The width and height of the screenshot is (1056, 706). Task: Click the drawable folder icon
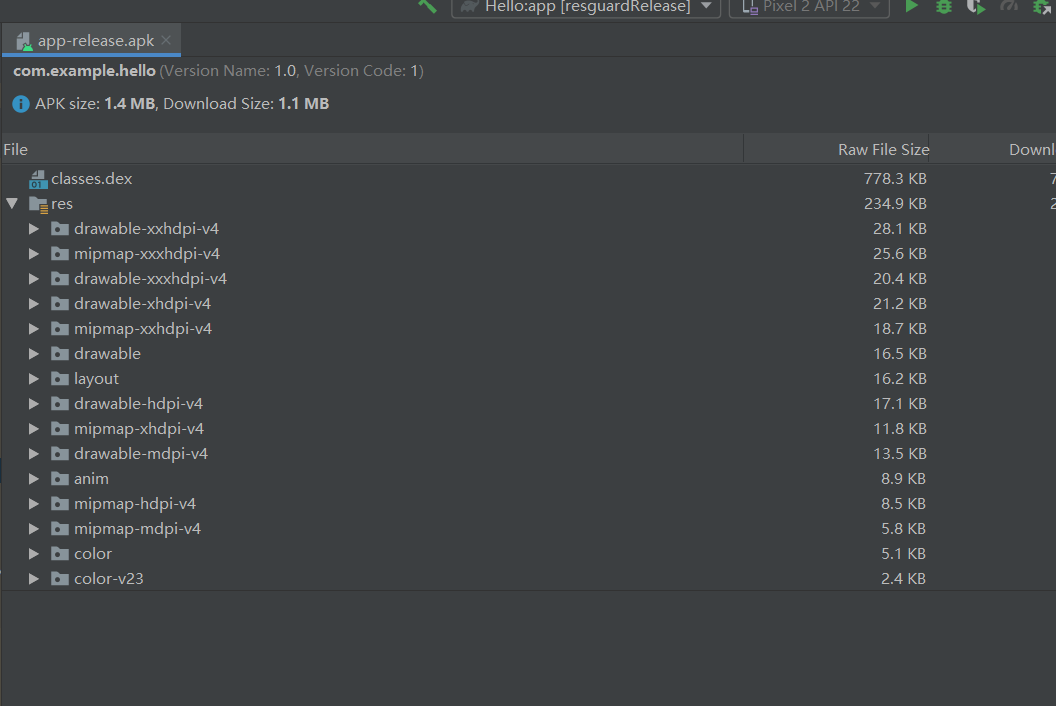pyautogui.click(x=60, y=354)
